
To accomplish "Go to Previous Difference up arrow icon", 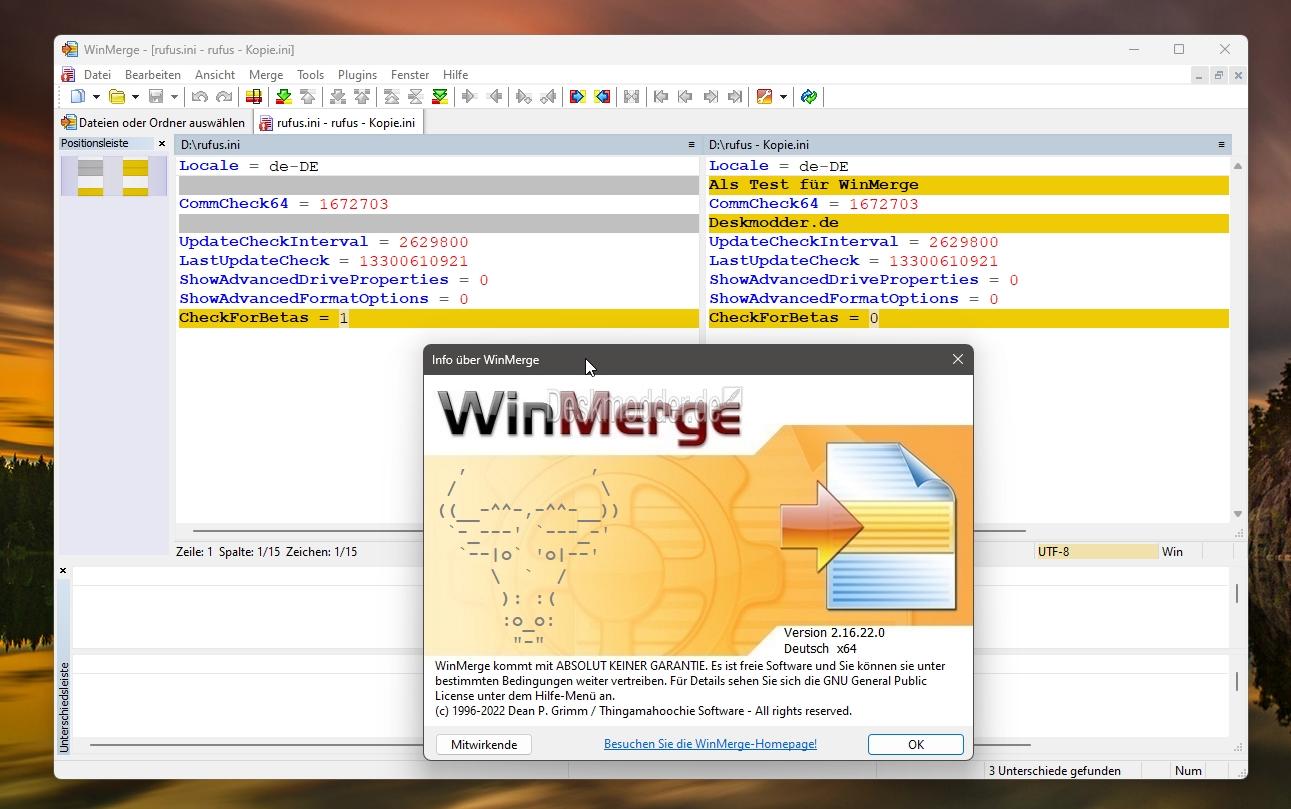I will 308,97.
